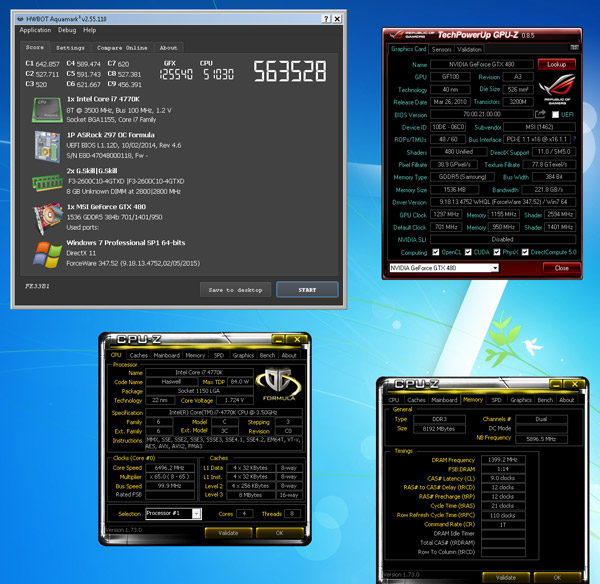Toggle the DirectCompute 5.0 checkbox
This screenshot has width=600, height=584.
525,252
